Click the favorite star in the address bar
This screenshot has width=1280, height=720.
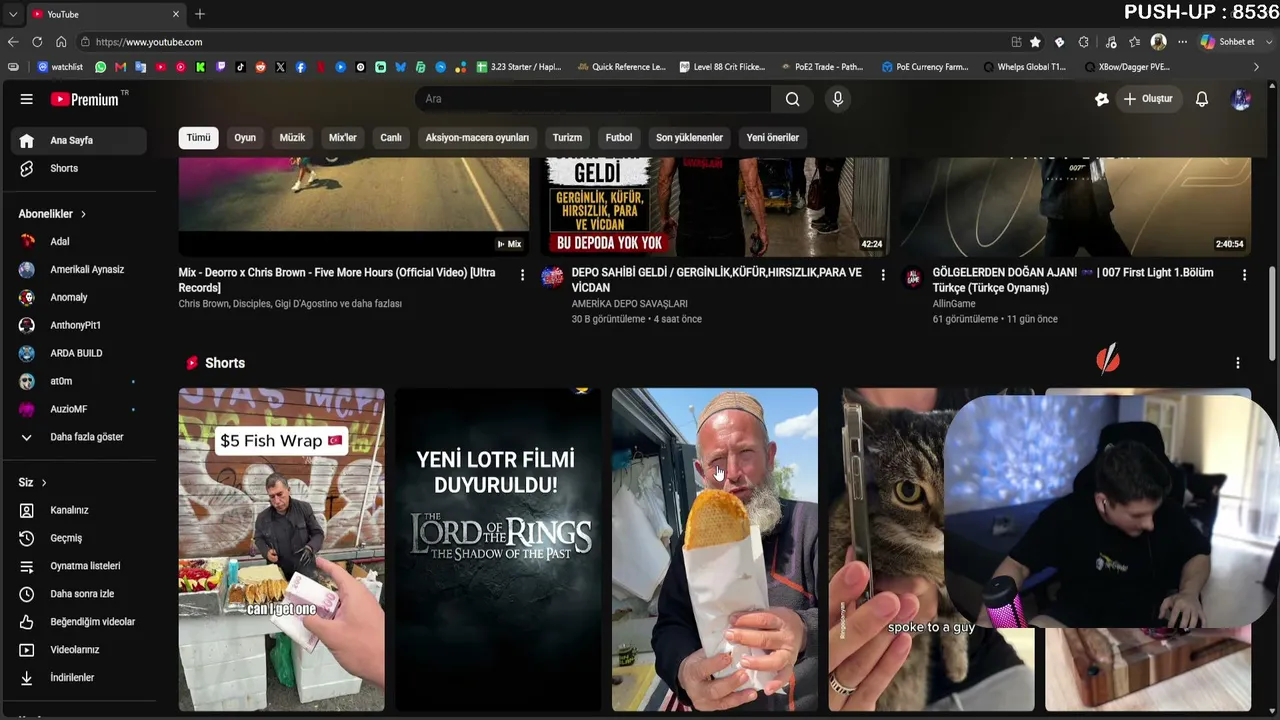(x=1035, y=42)
